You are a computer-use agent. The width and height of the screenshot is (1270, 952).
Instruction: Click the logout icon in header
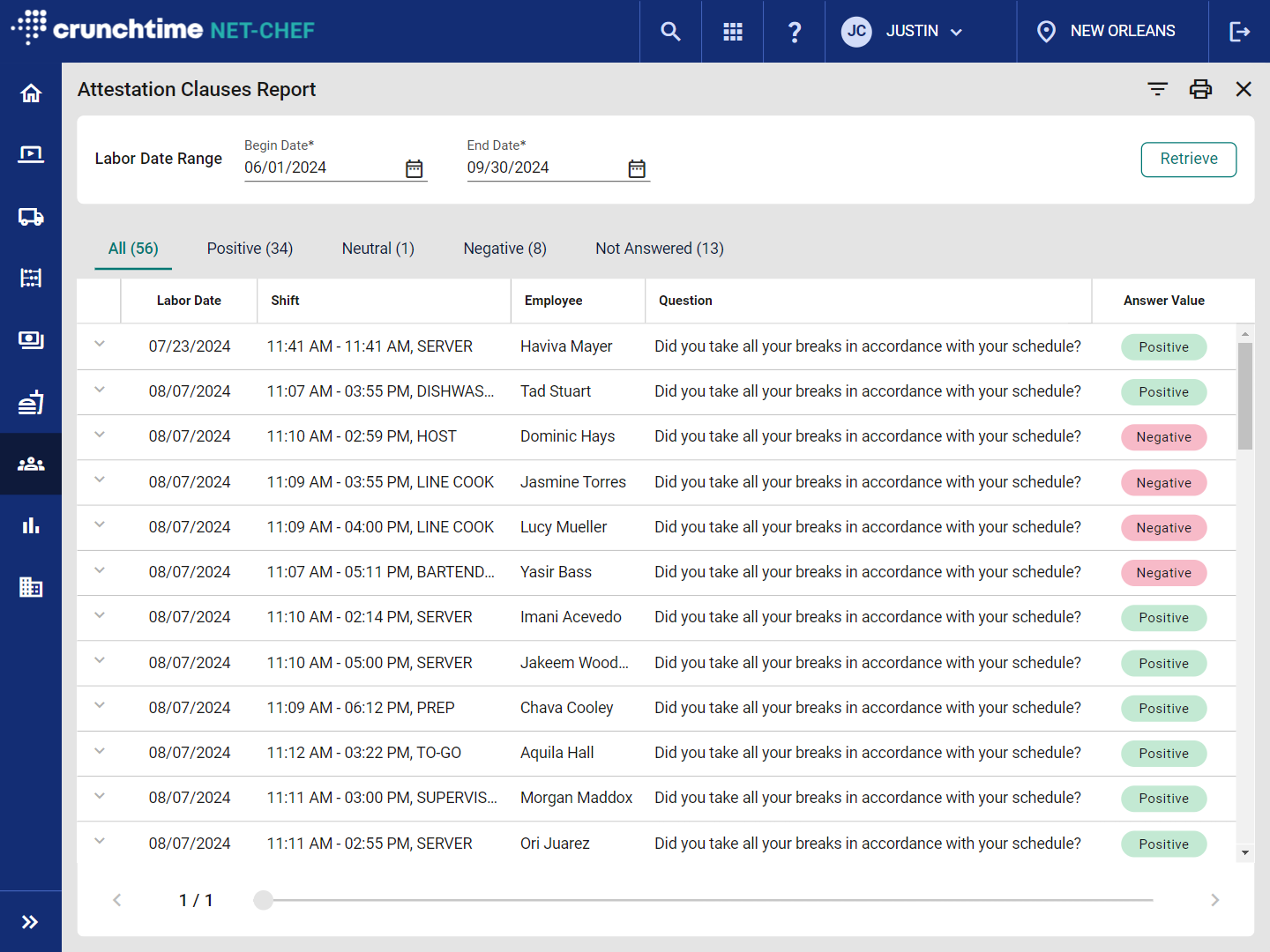(1239, 32)
